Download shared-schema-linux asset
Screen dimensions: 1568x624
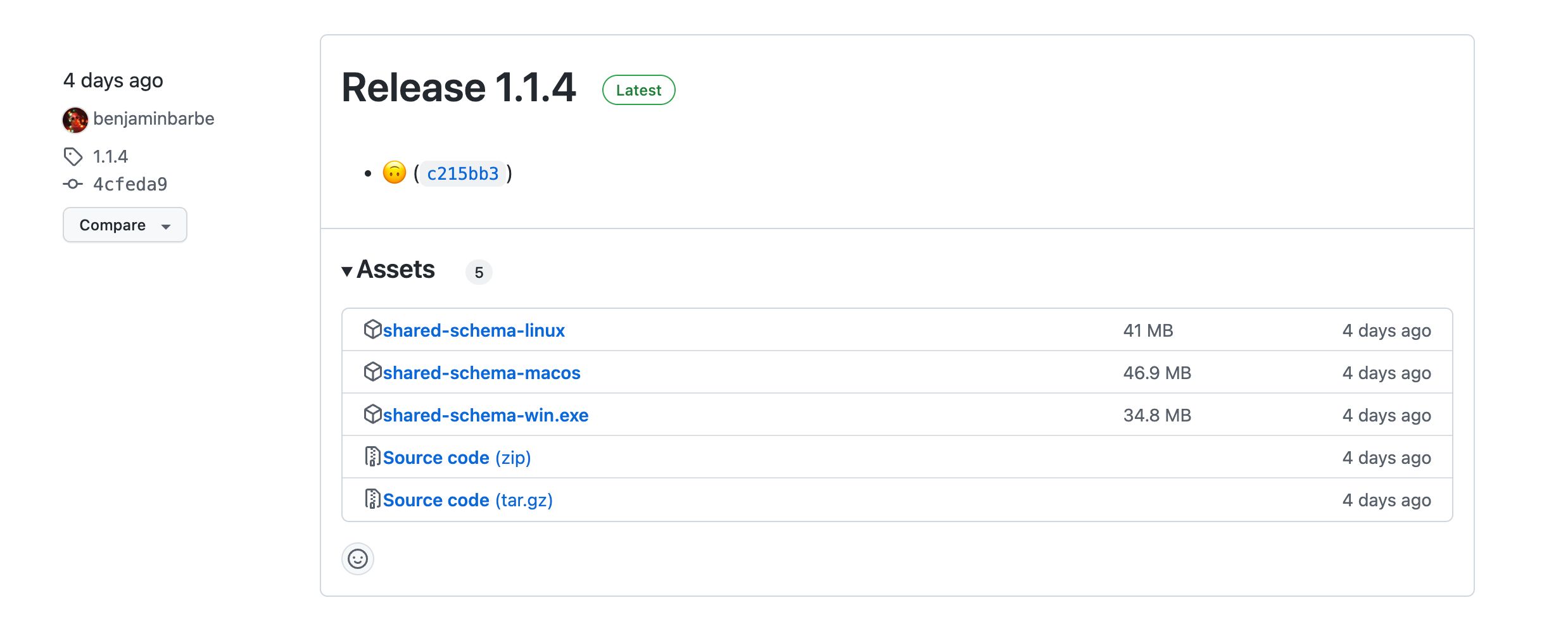tap(474, 330)
